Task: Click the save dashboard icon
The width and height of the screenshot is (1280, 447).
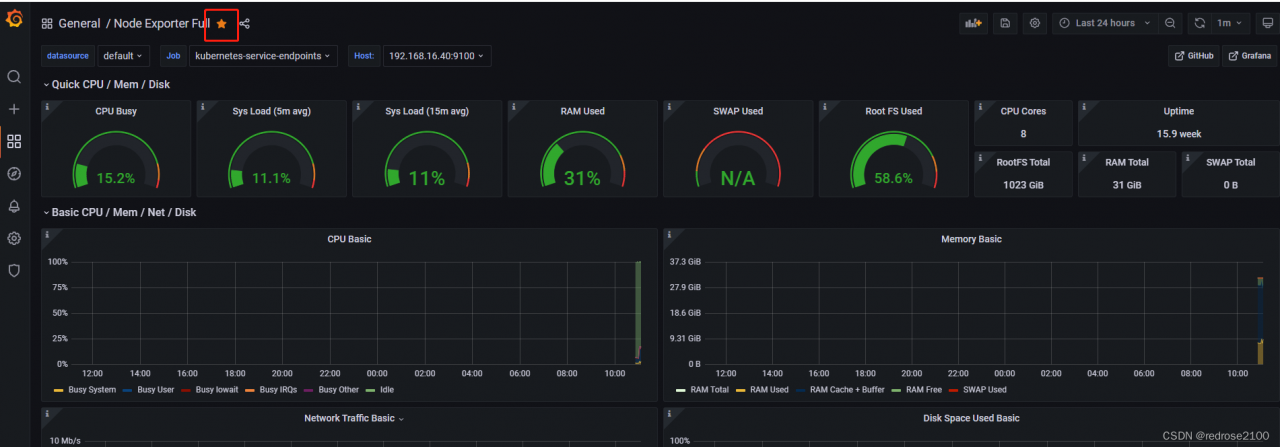Action: point(1005,23)
